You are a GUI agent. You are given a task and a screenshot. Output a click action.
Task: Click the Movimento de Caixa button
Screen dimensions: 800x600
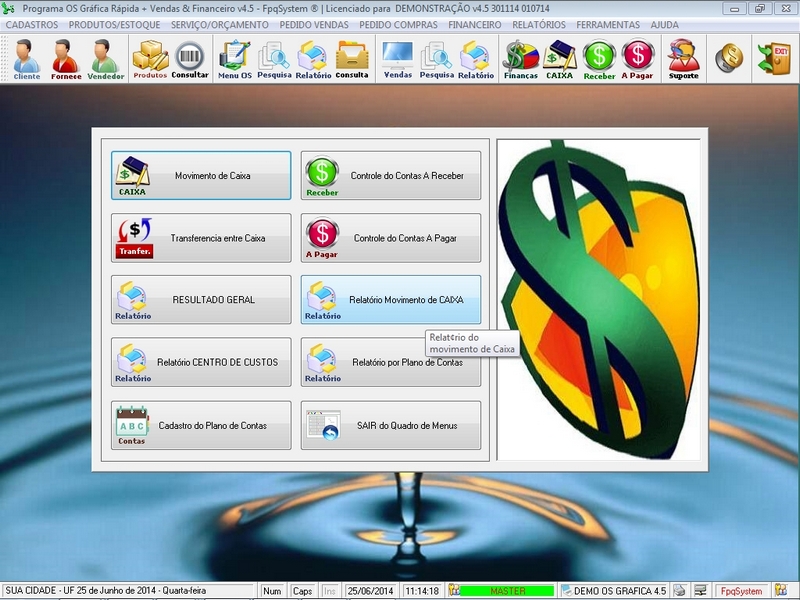coord(201,176)
